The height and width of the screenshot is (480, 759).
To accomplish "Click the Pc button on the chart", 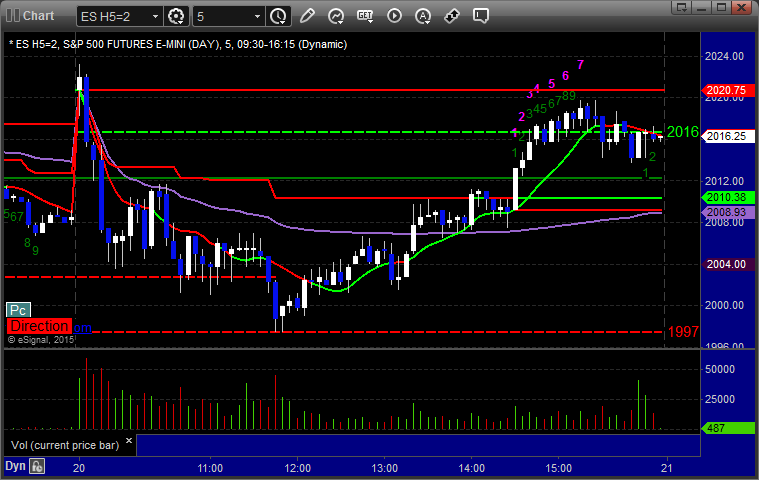I will click(18, 310).
